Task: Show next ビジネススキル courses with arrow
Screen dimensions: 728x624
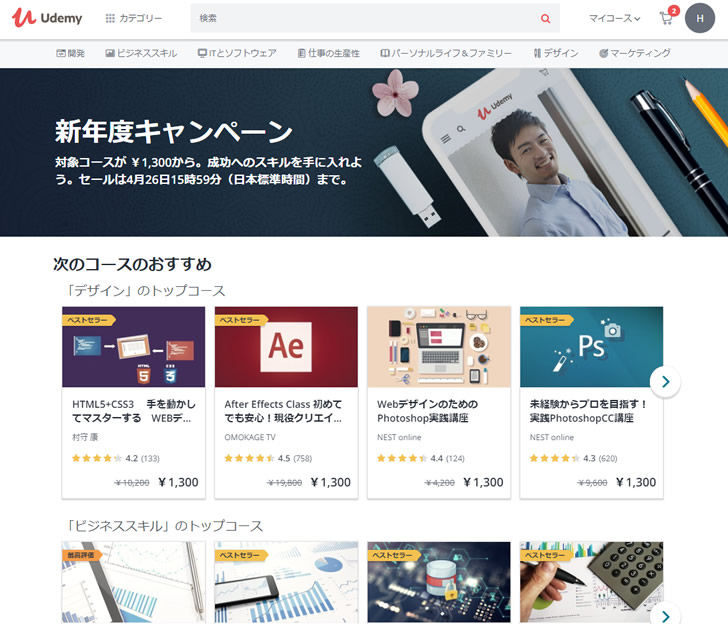Action: click(x=665, y=615)
